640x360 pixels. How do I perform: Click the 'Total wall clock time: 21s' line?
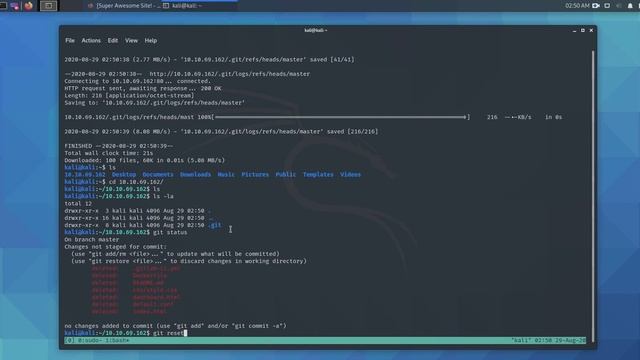click(109, 153)
